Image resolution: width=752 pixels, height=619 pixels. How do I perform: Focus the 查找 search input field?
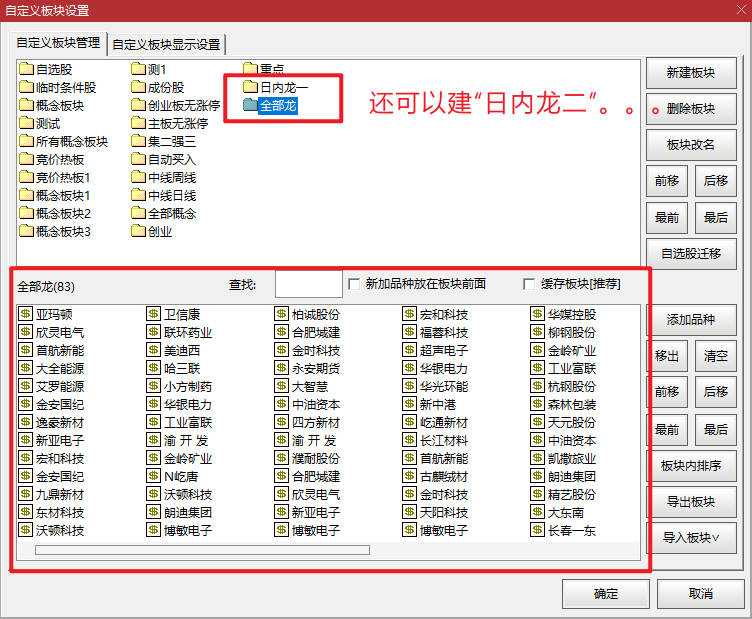pos(309,284)
